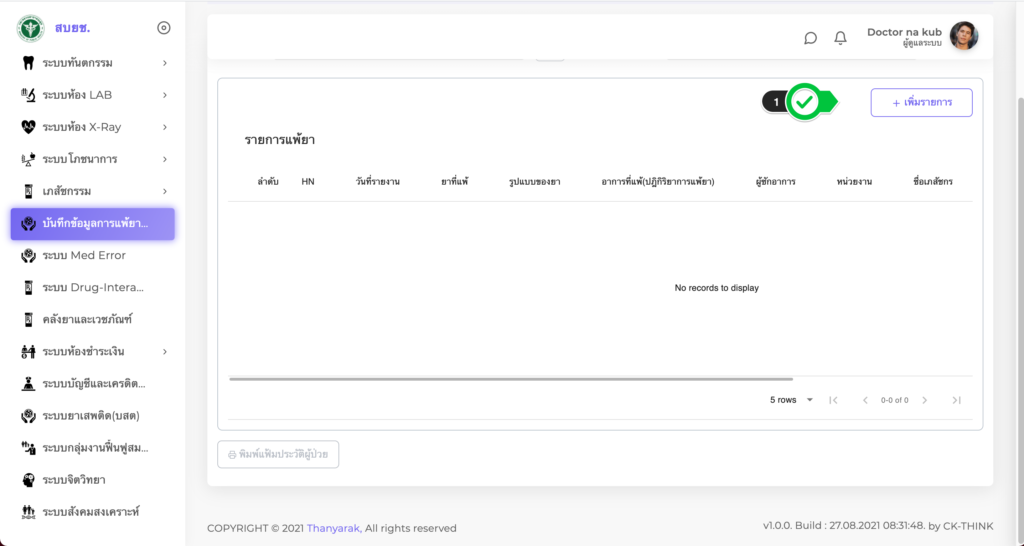Open ระบบ Med Error menu item

(x=84, y=256)
